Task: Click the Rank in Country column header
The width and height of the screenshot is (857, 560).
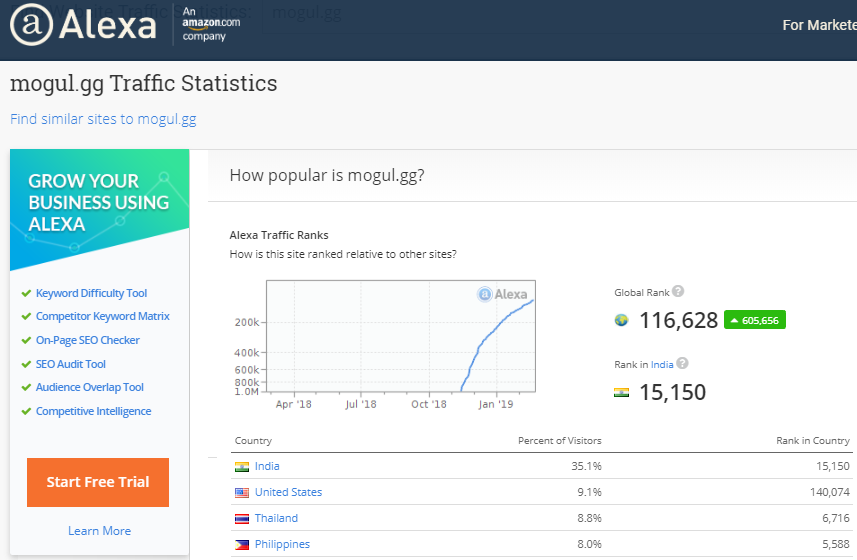Action: point(813,441)
